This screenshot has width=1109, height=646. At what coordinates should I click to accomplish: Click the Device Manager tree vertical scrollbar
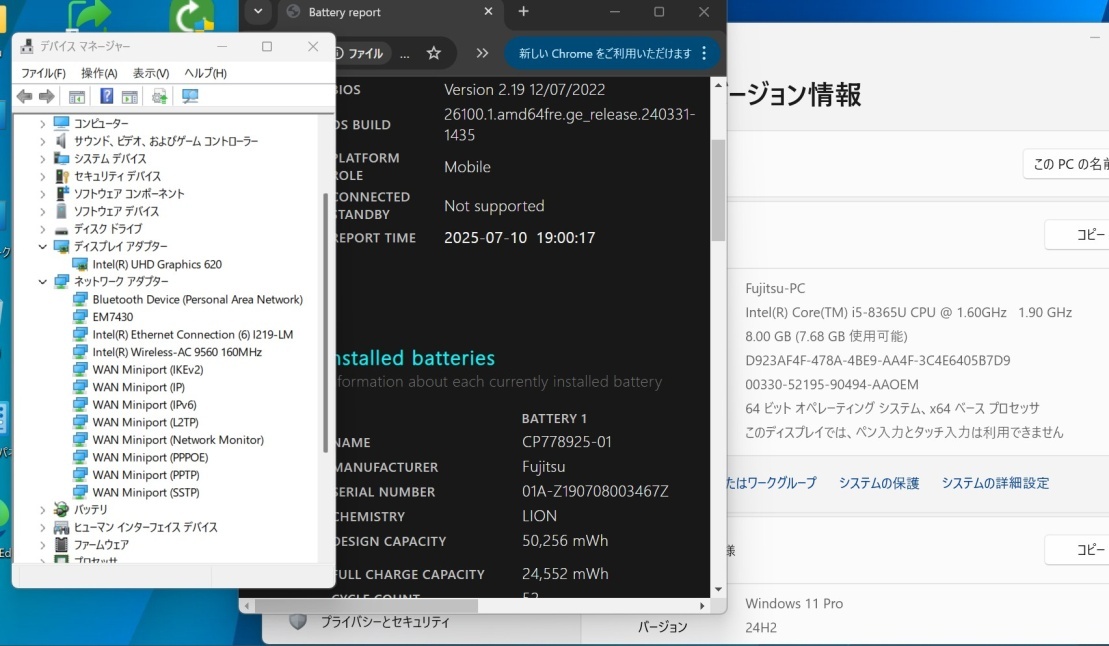(x=325, y=322)
